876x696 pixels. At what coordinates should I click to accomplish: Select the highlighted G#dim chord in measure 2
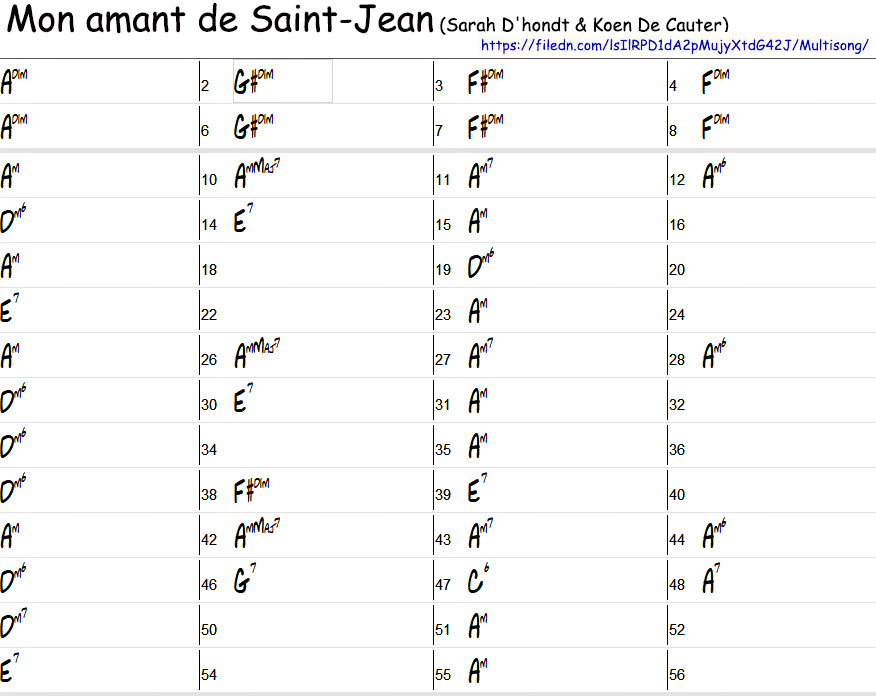(254, 82)
